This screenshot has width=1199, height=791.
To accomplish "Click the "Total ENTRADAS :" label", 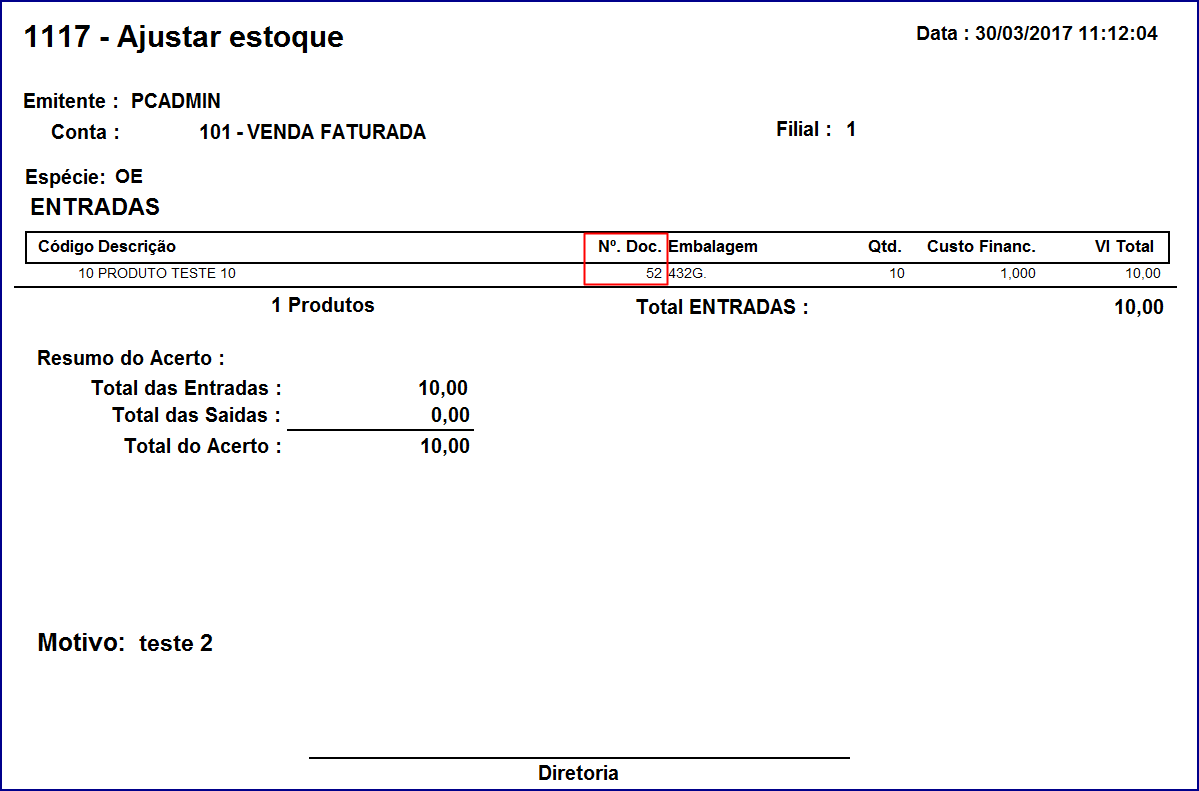I will (x=722, y=308).
